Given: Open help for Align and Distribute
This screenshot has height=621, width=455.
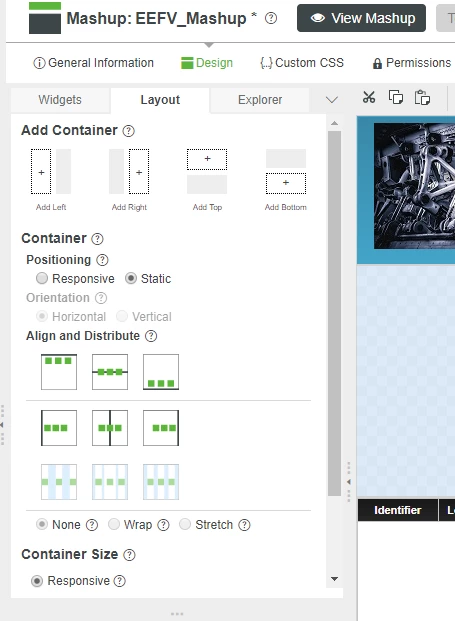Looking at the screenshot, I should click(151, 336).
